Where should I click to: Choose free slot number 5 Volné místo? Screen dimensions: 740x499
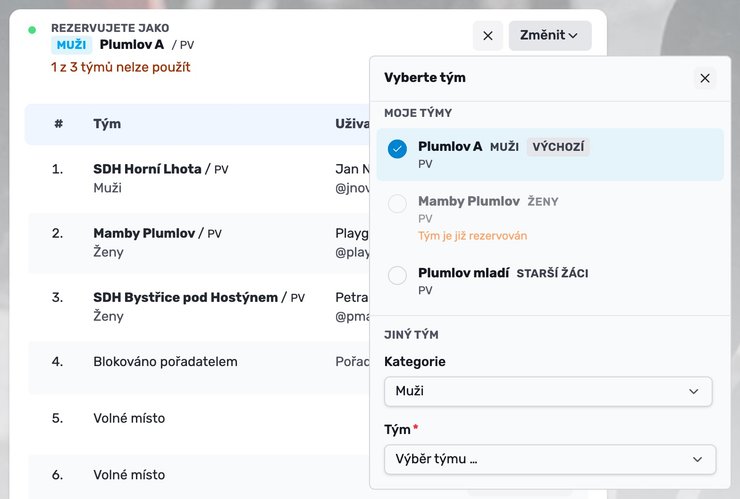198,418
